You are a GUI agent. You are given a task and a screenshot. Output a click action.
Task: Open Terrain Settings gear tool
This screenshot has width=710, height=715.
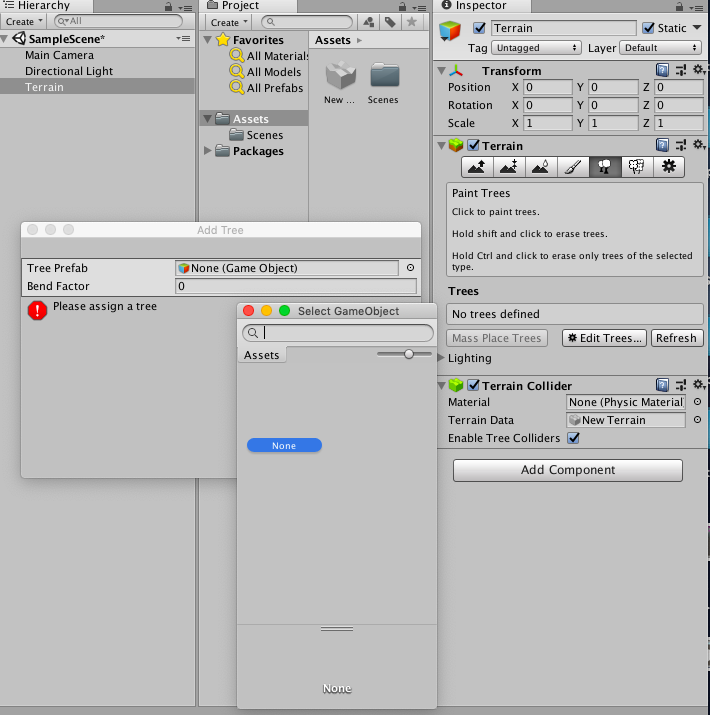pyautogui.click(x=669, y=167)
